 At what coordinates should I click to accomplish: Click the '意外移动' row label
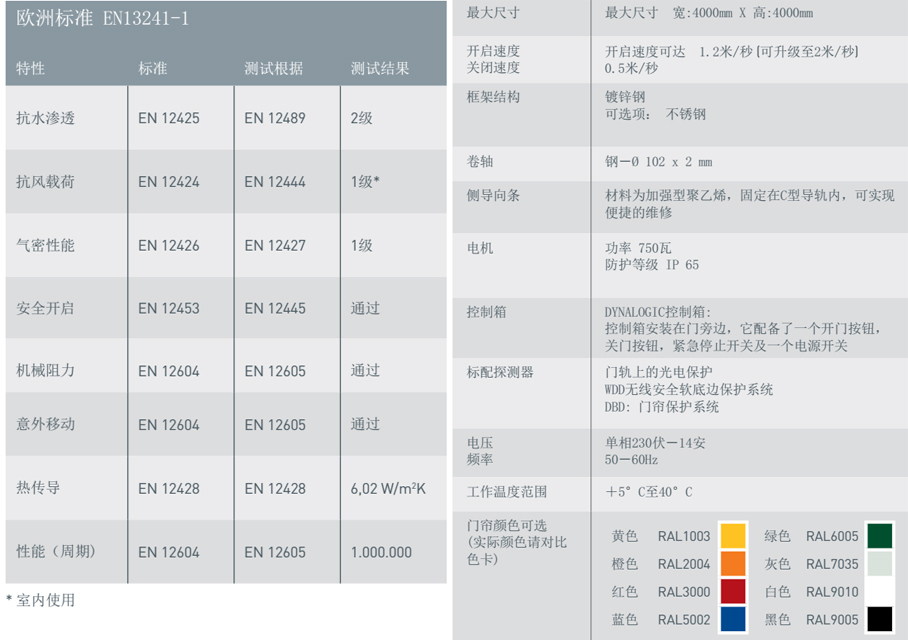pyautogui.click(x=45, y=424)
